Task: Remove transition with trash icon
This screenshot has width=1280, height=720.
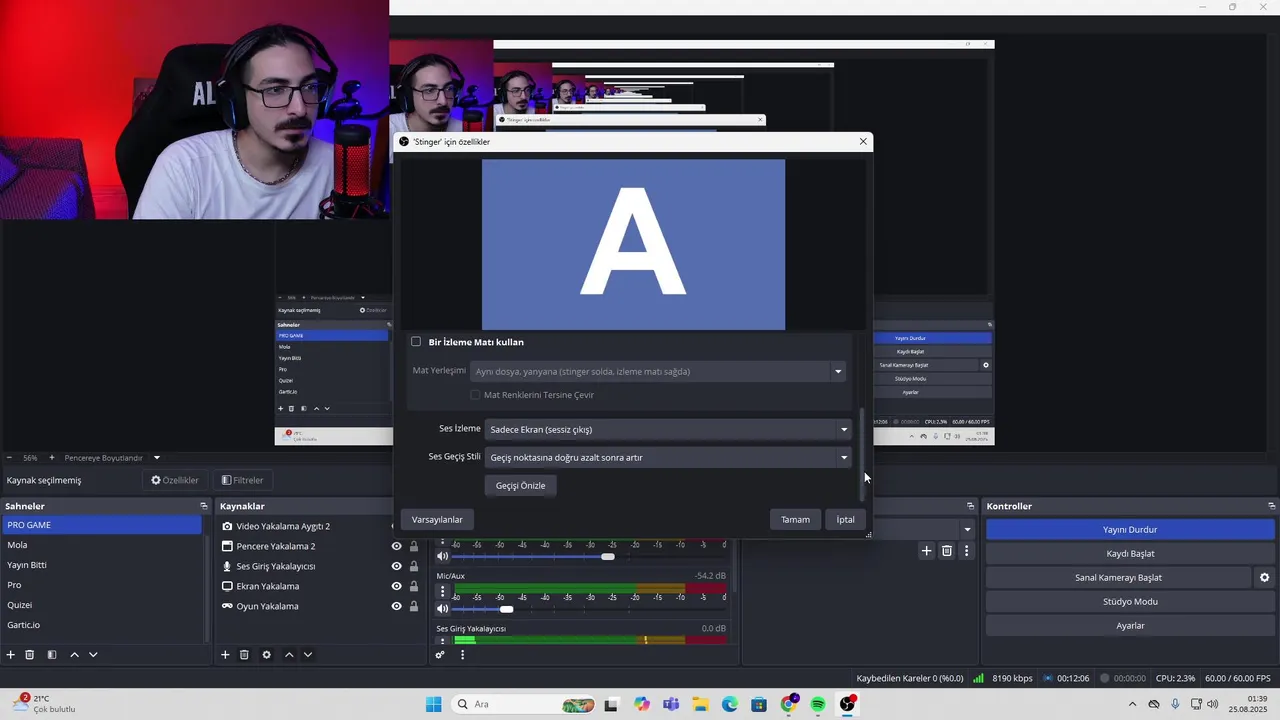Action: click(947, 551)
